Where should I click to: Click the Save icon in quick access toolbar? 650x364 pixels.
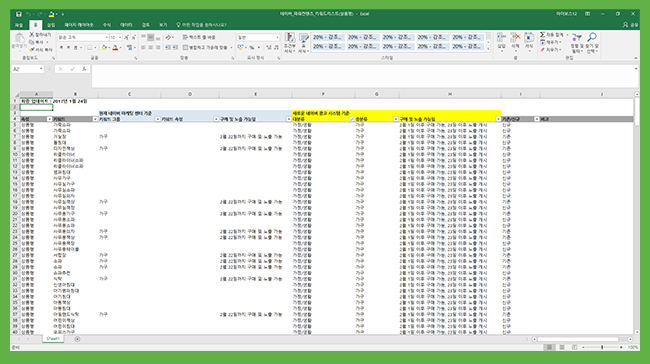pyautogui.click(x=19, y=14)
